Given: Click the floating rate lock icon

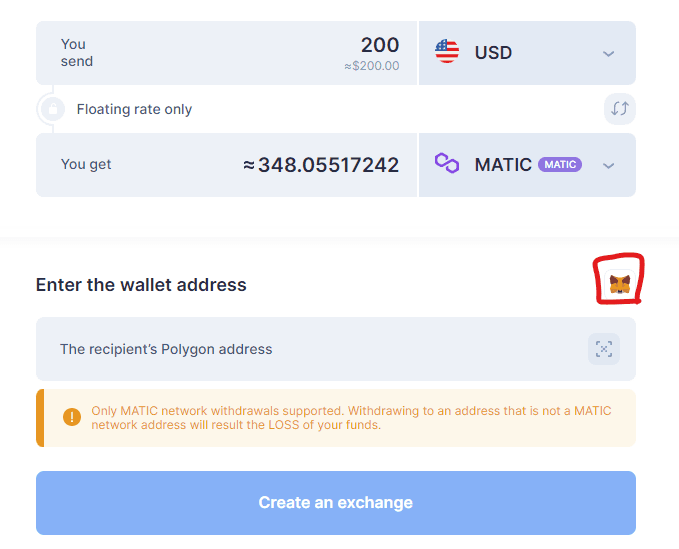Looking at the screenshot, I should tap(53, 109).
